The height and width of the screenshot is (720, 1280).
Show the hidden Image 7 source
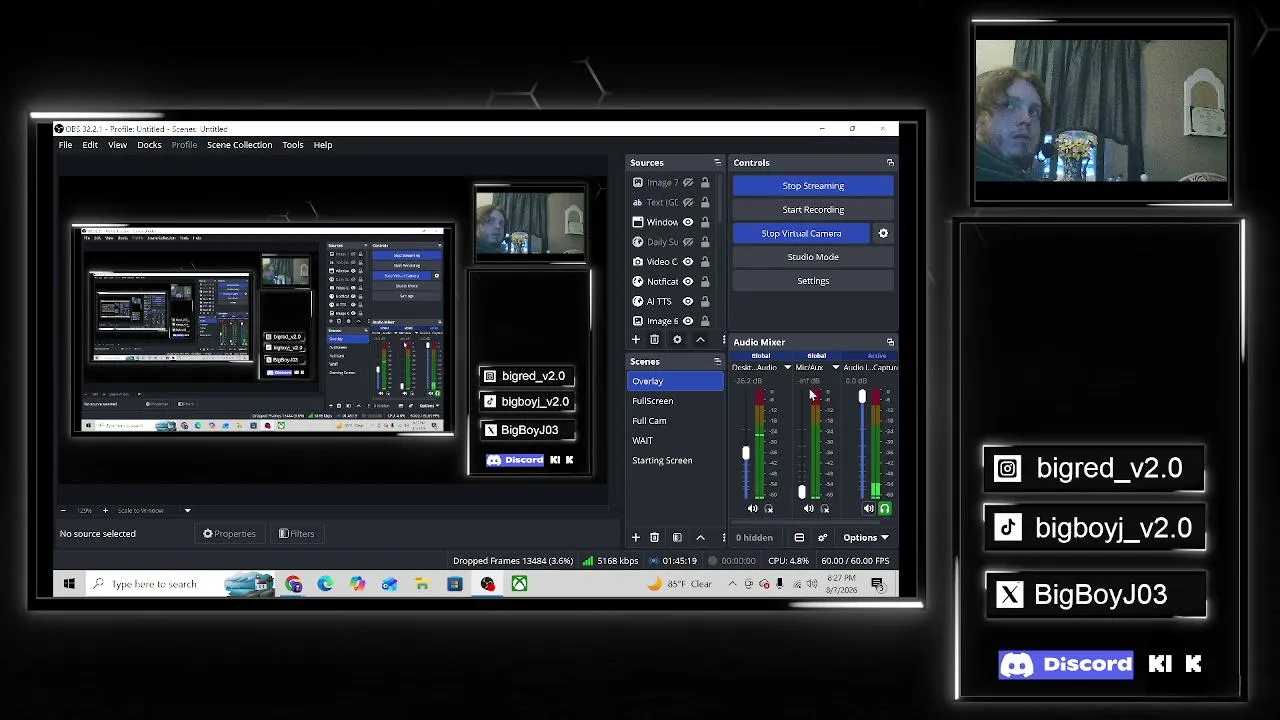pos(688,182)
